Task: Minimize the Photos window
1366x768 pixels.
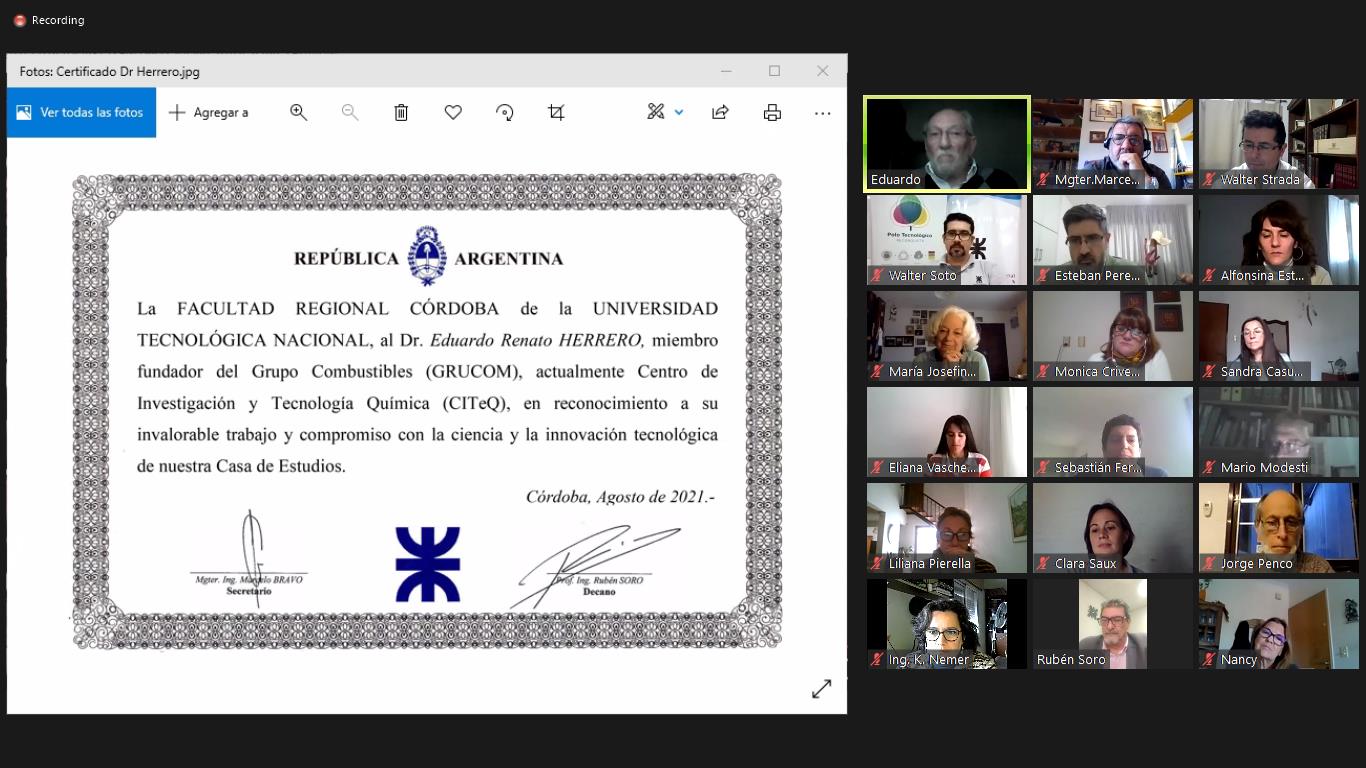Action: [x=727, y=71]
